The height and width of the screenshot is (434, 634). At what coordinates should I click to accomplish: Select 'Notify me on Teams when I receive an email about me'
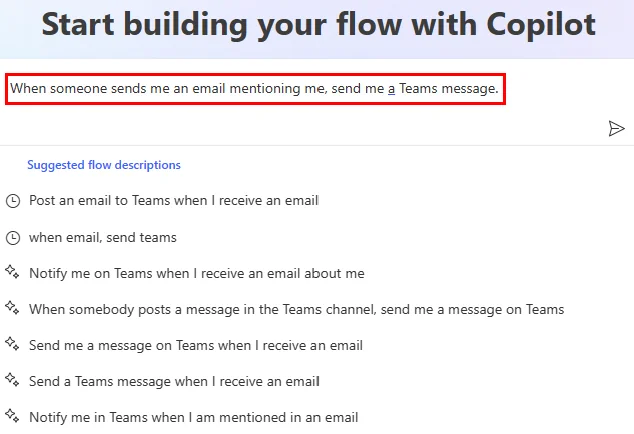click(197, 273)
